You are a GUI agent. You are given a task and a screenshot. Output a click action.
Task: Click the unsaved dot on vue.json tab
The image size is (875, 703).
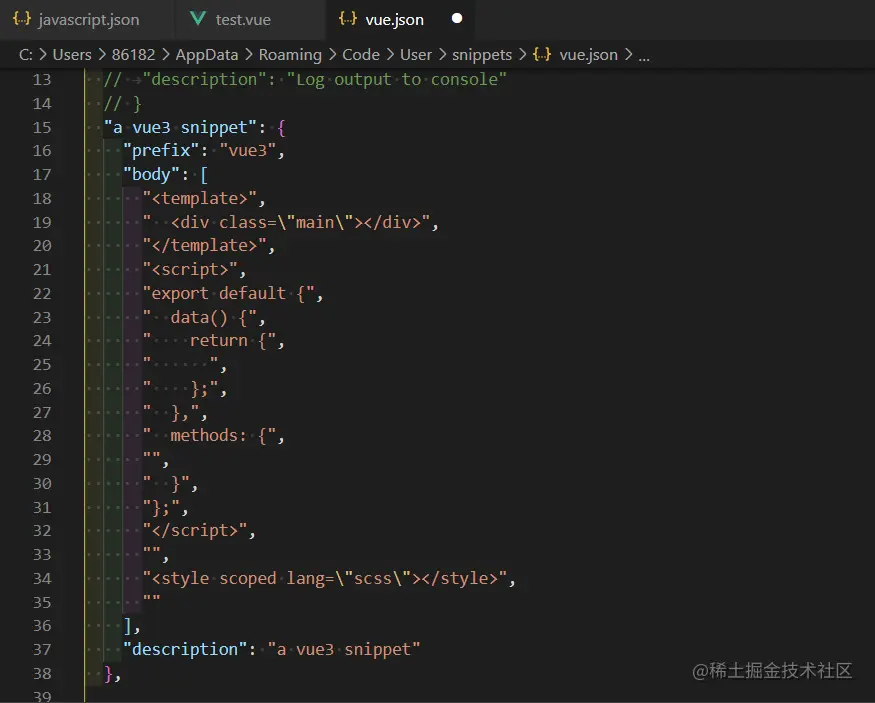pyautogui.click(x=456, y=18)
